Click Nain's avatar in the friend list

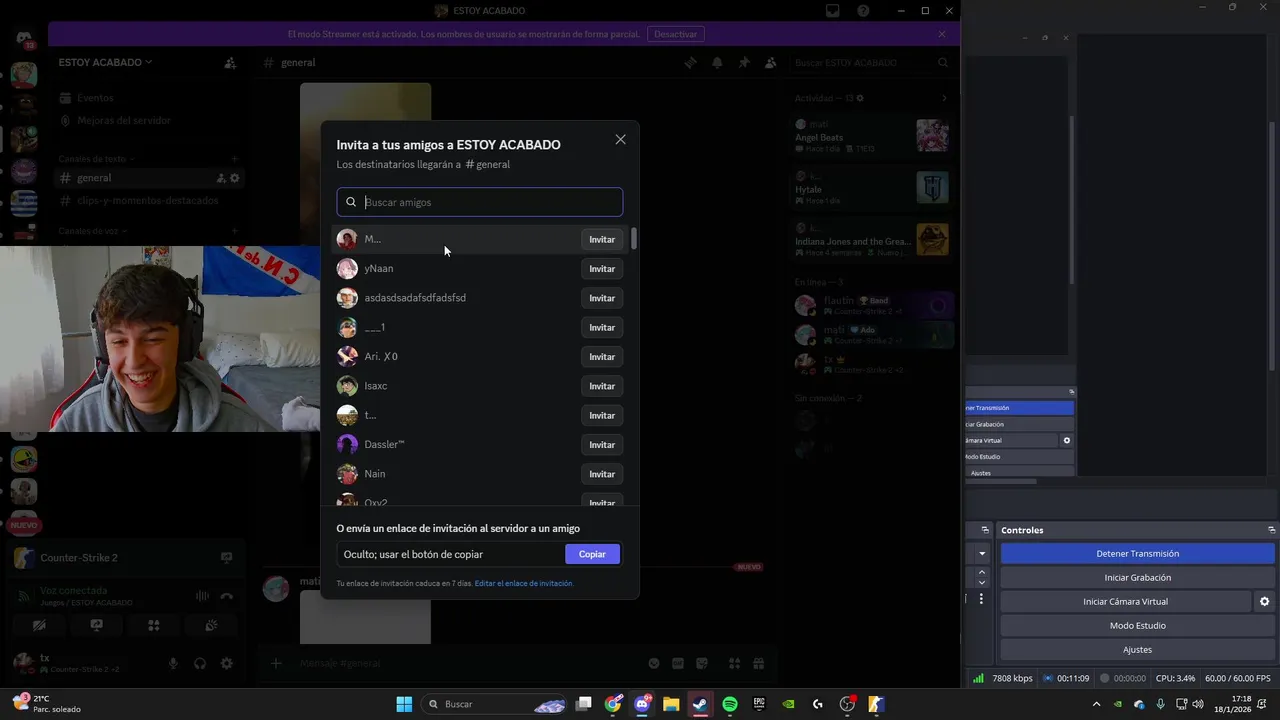pyautogui.click(x=347, y=474)
